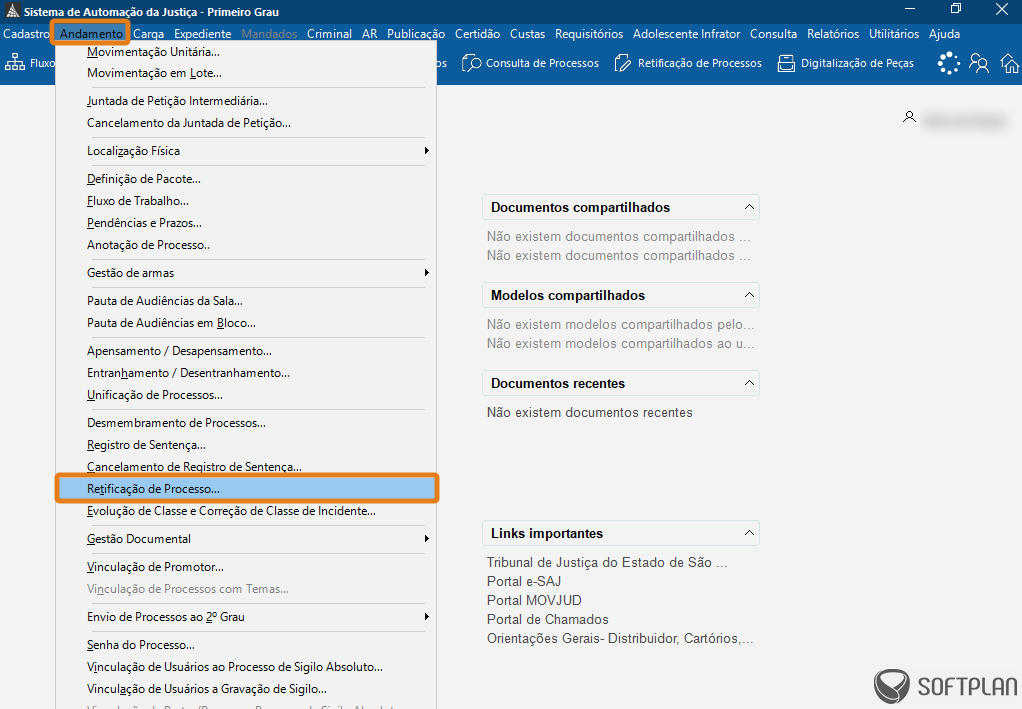1022x709 pixels.
Task: Collapse the Documentos recentes panel
Action: [x=749, y=383]
